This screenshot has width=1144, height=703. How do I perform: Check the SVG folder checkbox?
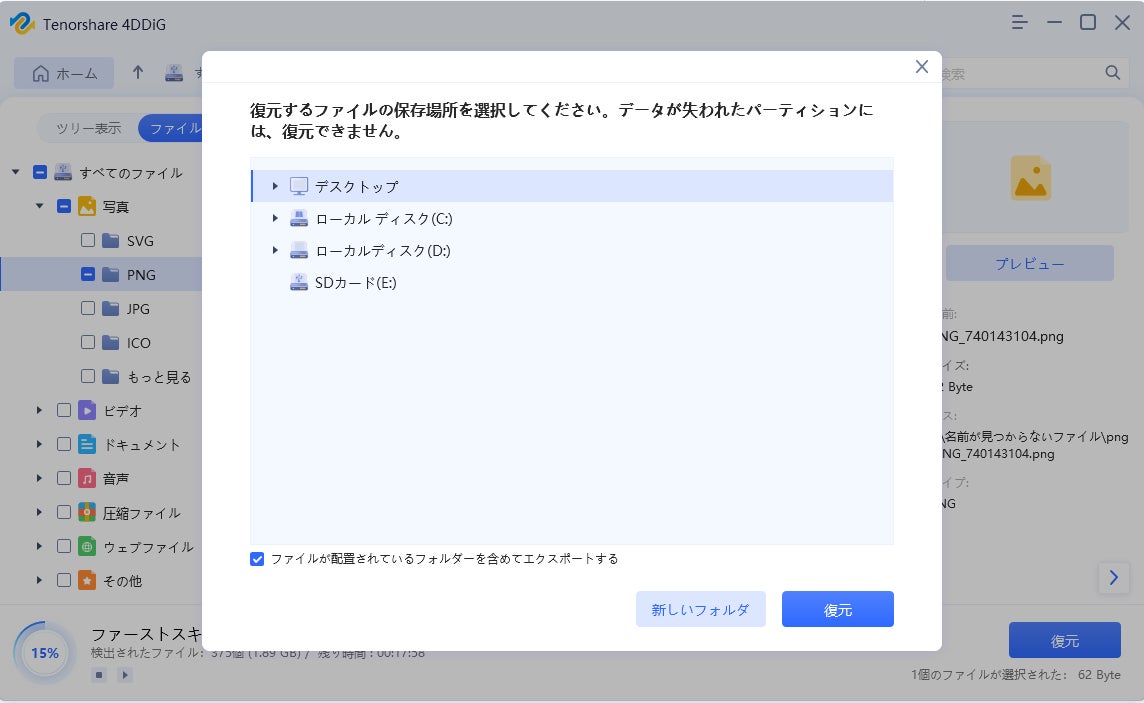click(x=88, y=241)
